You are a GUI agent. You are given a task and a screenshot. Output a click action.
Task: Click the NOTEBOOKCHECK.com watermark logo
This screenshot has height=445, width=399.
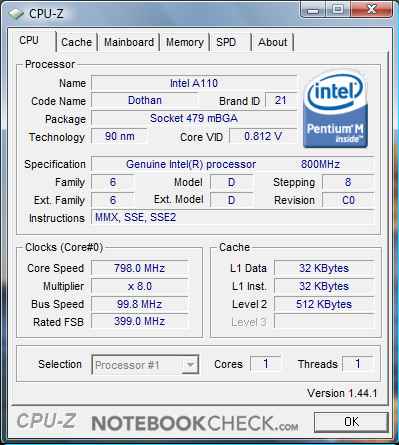195,423
